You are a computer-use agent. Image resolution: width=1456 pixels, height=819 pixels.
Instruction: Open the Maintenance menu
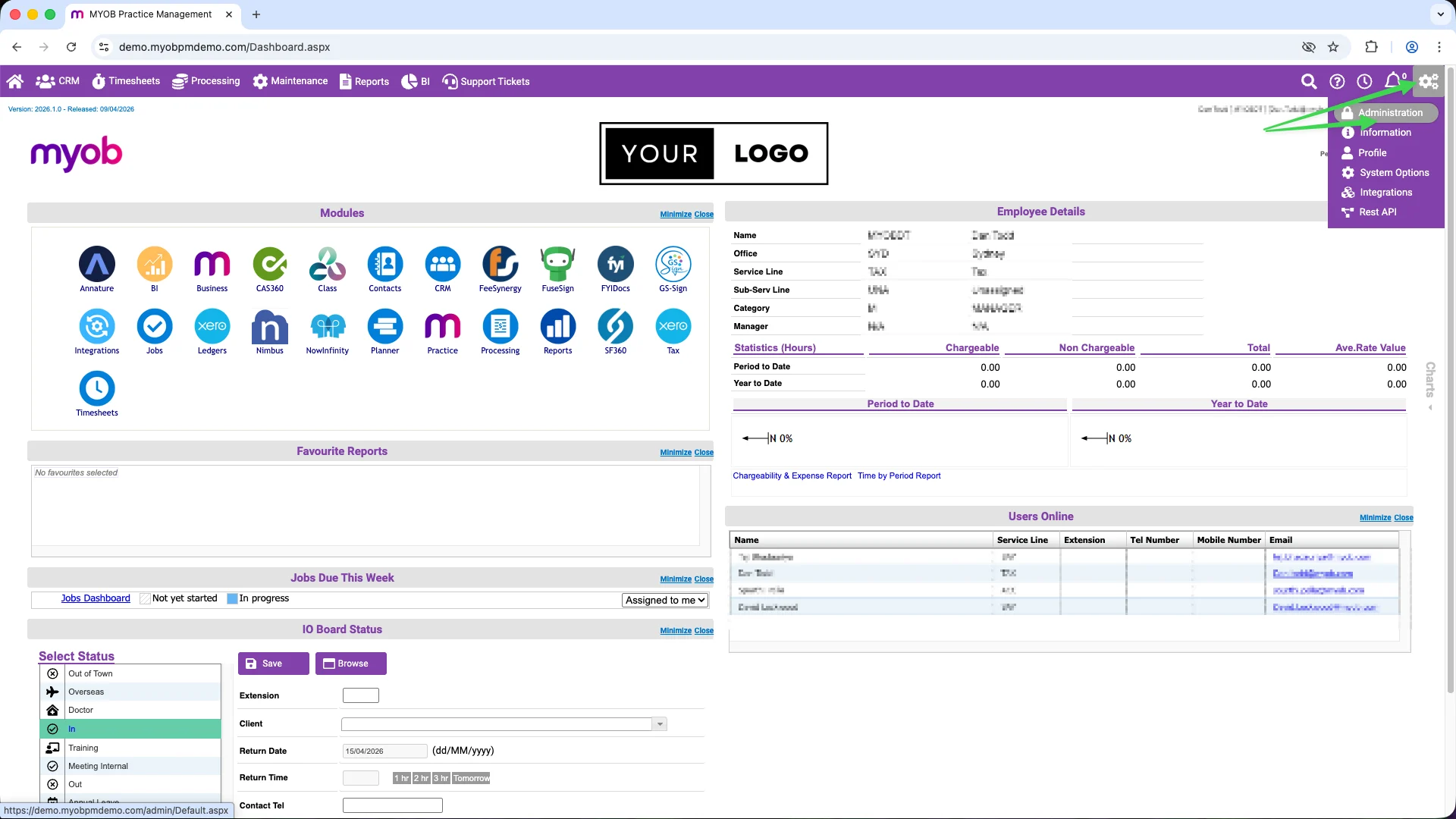[290, 81]
